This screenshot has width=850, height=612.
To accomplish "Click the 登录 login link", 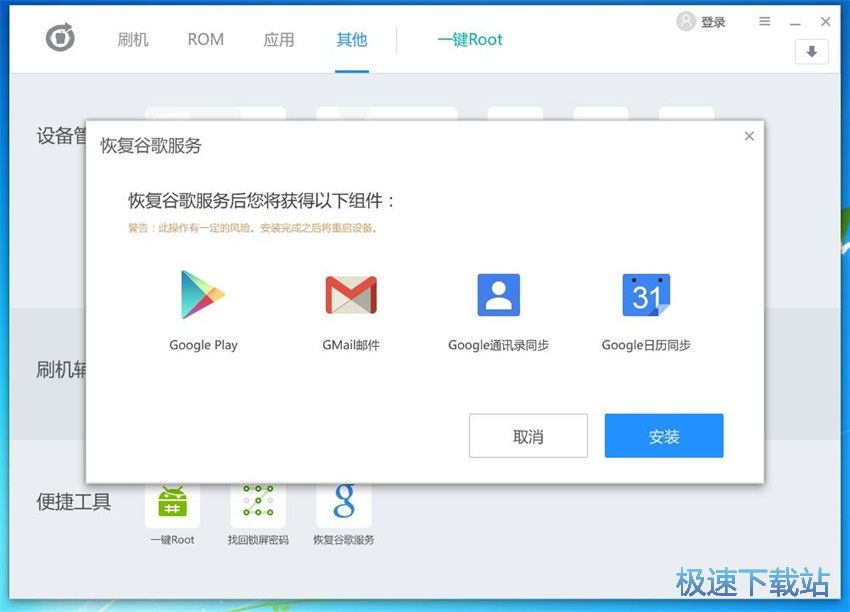I will (x=713, y=22).
